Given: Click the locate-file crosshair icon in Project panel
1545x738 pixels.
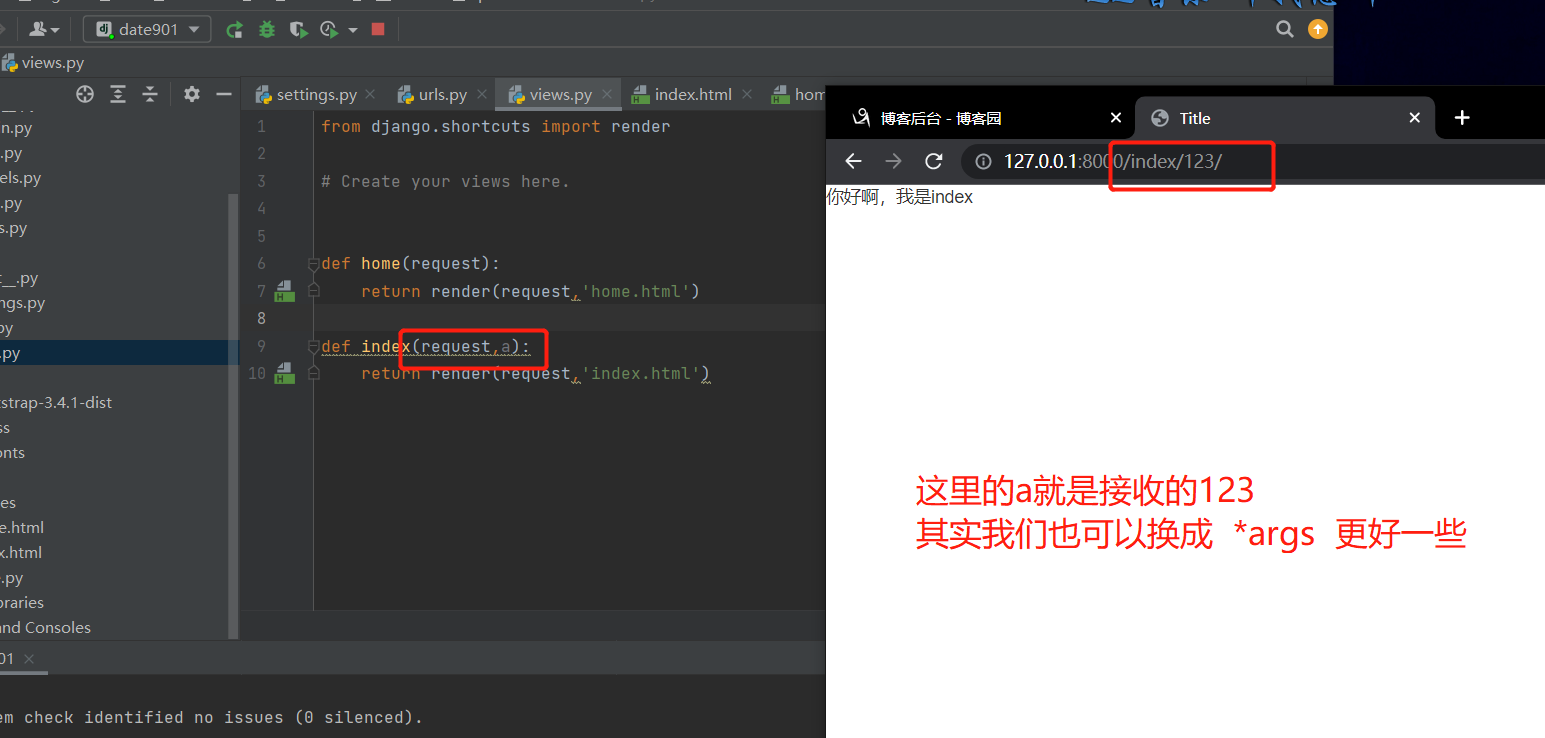Looking at the screenshot, I should (x=85, y=94).
